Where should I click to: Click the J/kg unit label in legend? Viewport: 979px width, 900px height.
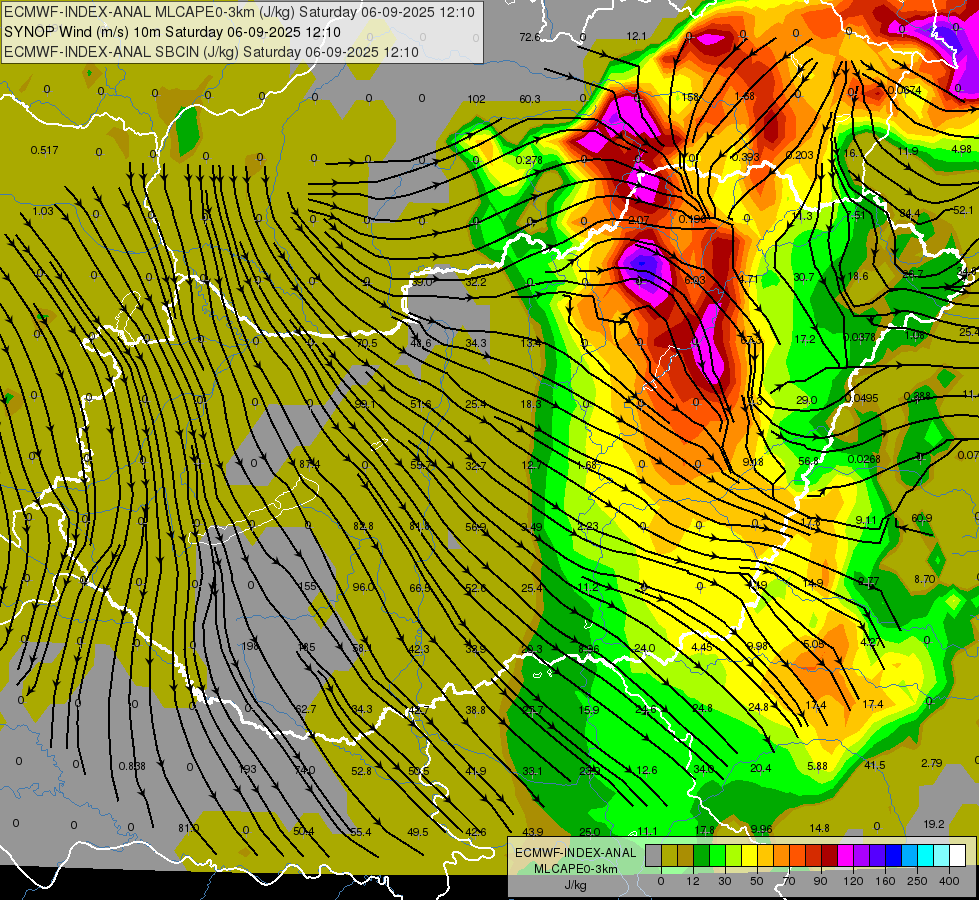tap(575, 885)
